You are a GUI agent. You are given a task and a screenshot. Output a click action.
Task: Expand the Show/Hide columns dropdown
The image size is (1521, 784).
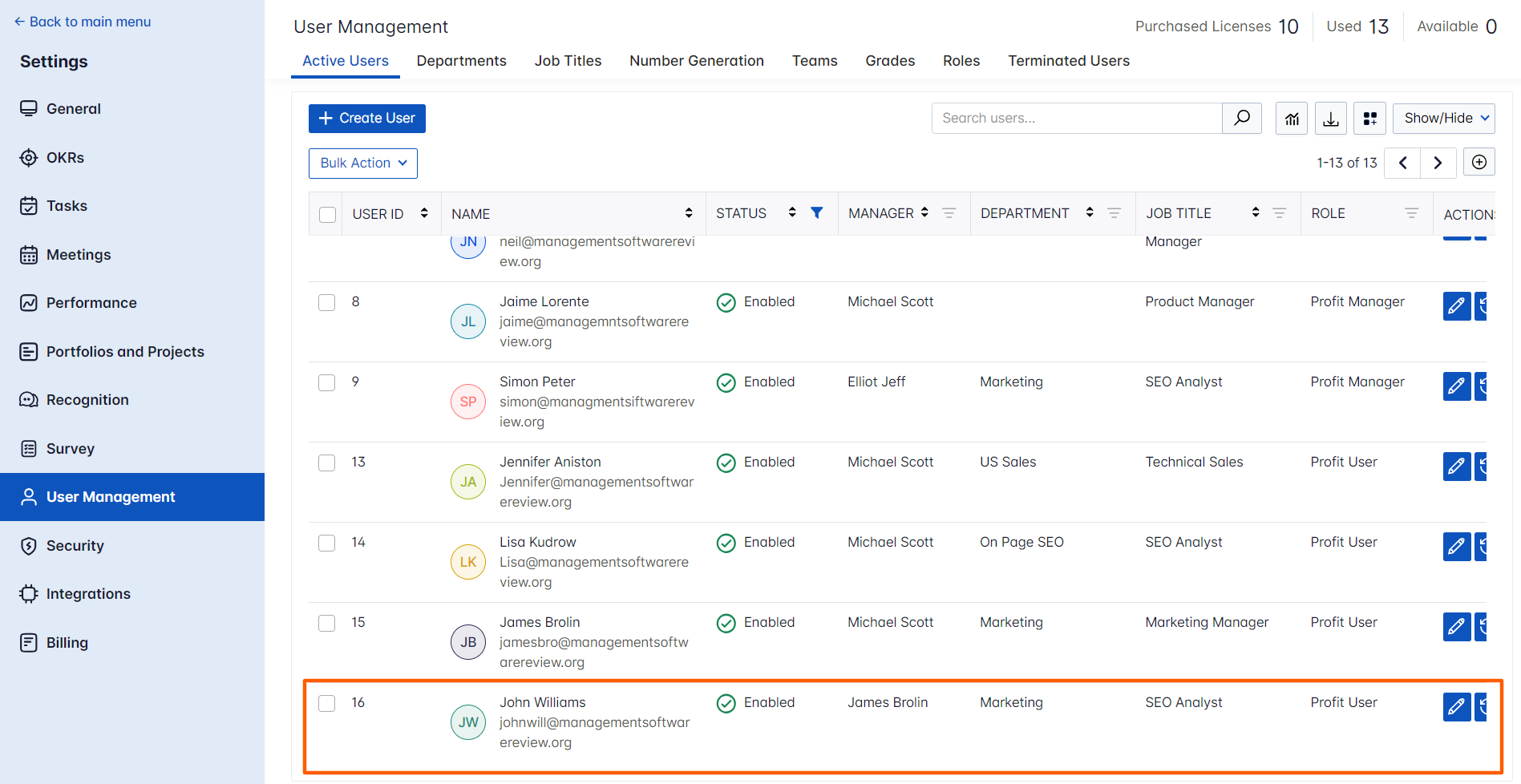coord(1443,118)
